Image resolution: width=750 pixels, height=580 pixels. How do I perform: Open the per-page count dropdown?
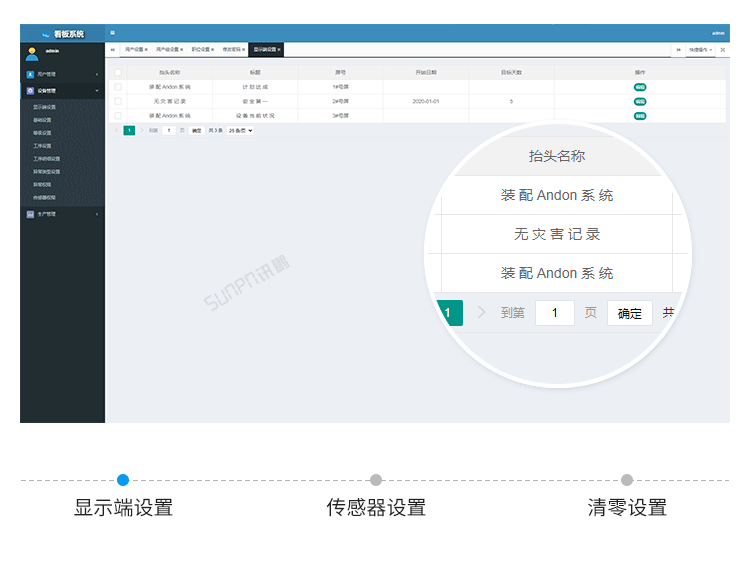pyautogui.click(x=241, y=131)
